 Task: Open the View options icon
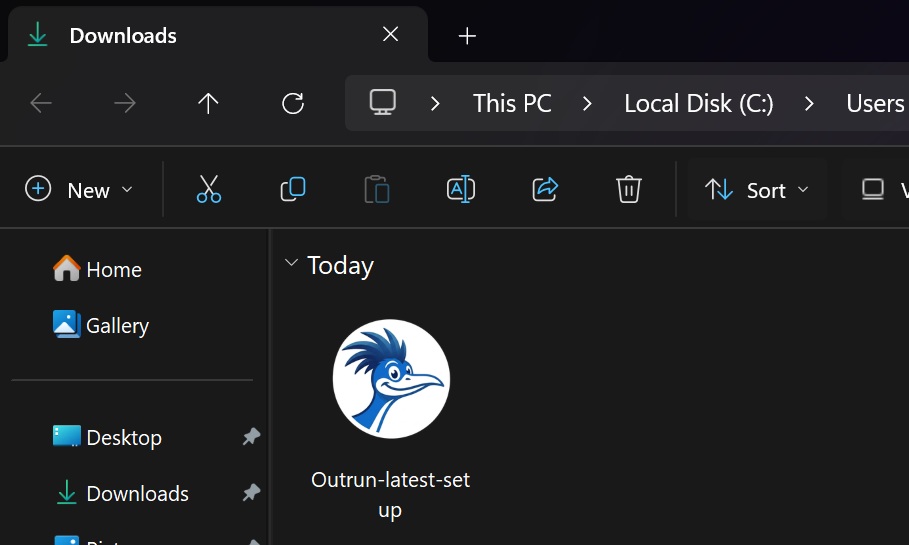pos(872,190)
